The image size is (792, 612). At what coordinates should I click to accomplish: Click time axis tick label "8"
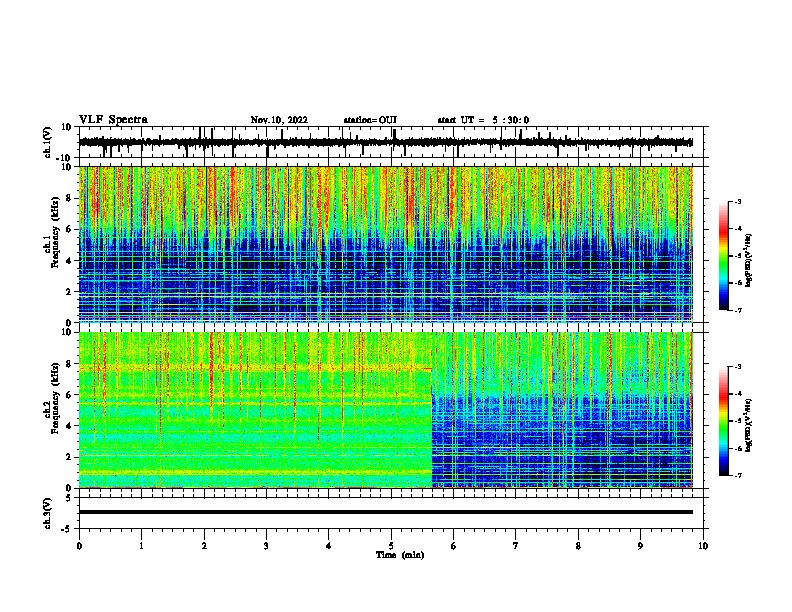(578, 546)
